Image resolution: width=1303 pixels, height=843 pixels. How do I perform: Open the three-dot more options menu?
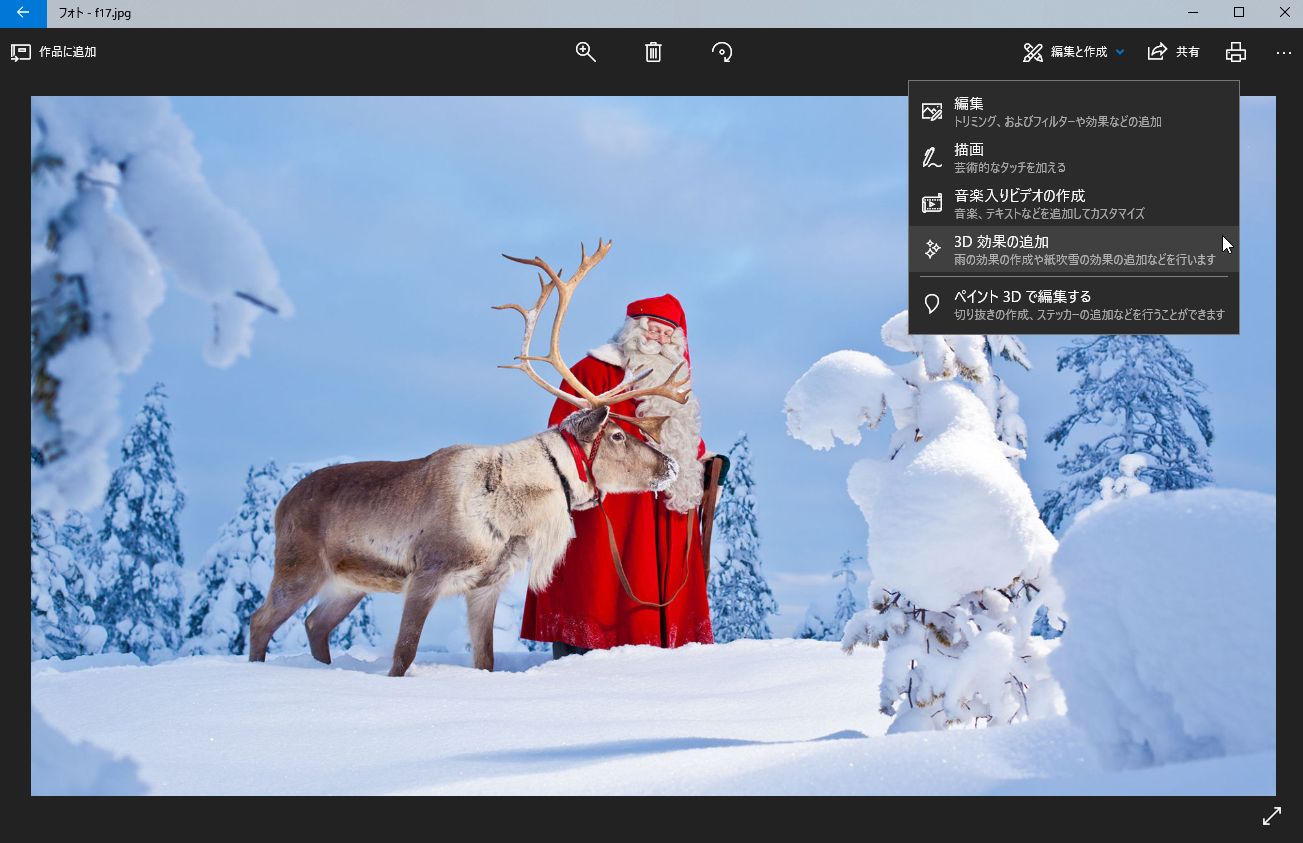tap(1284, 52)
